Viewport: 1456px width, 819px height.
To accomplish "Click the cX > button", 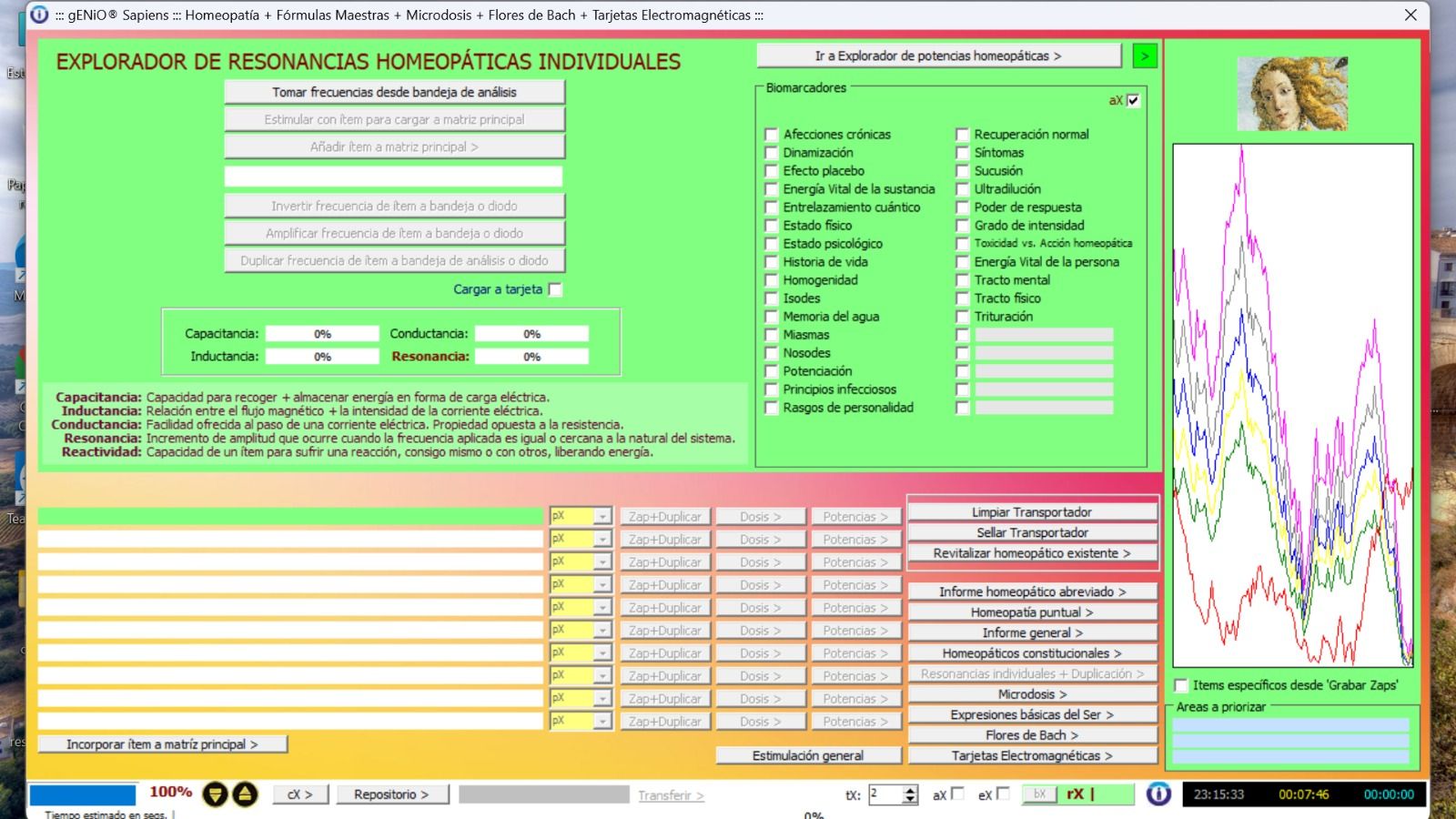I will click(300, 794).
